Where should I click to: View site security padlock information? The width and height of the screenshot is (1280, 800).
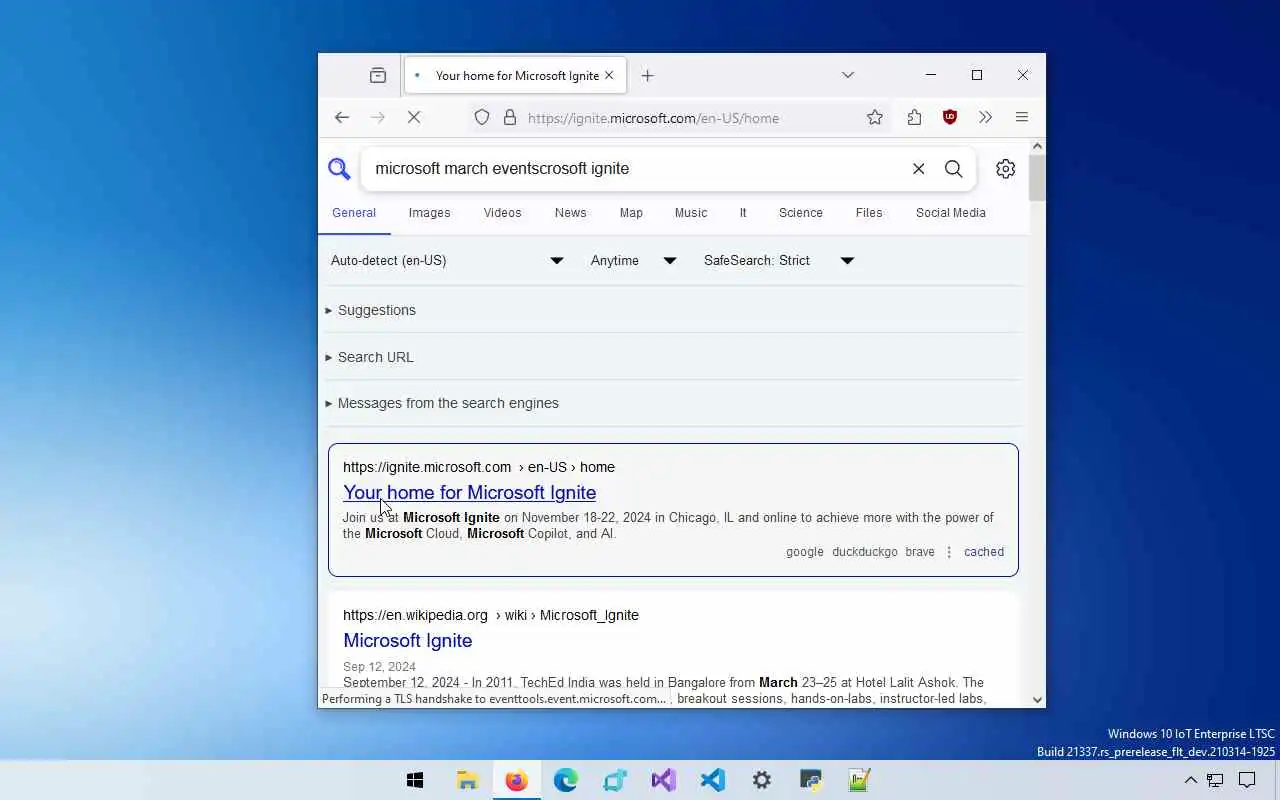click(x=510, y=117)
